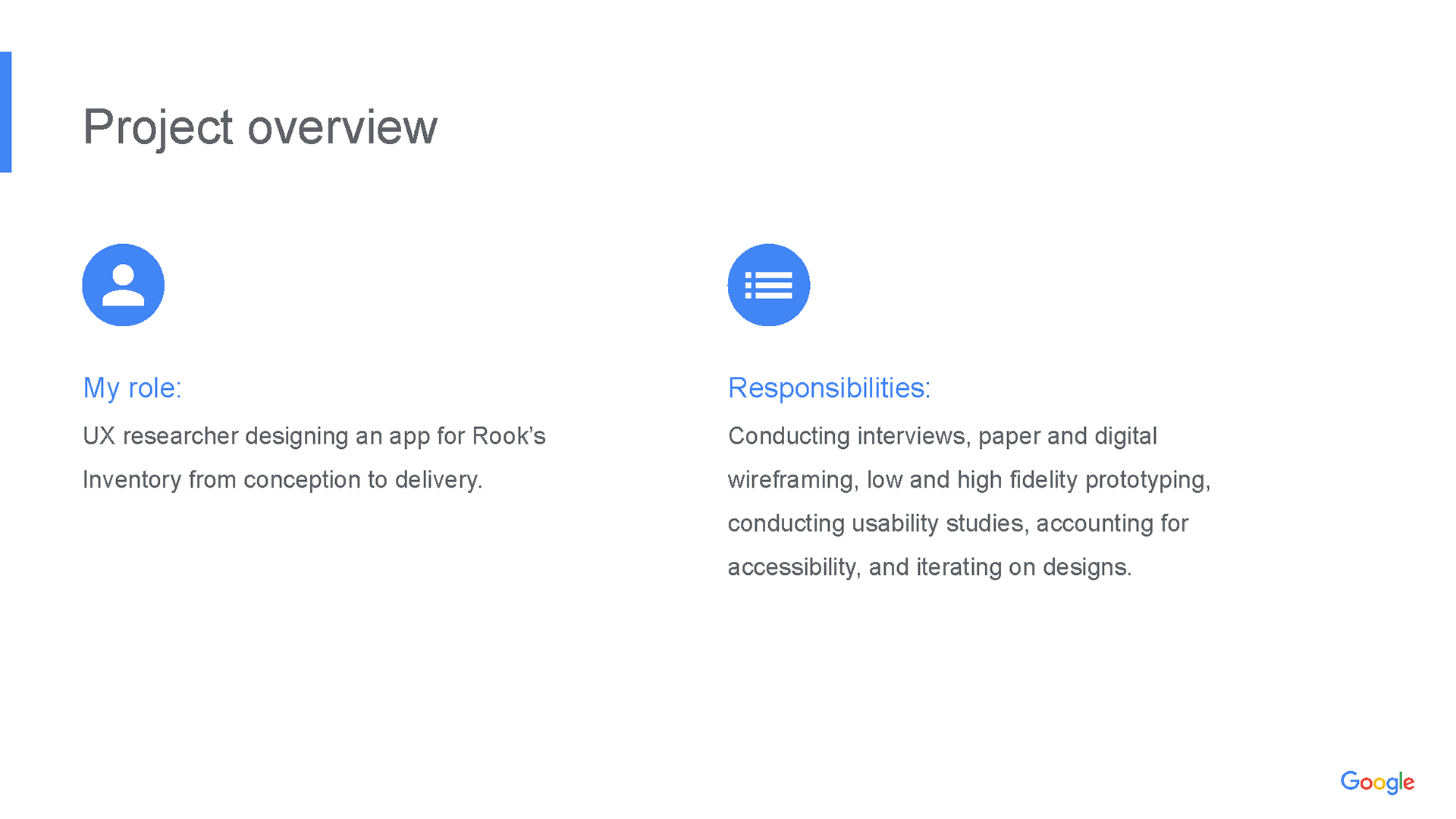Click the word Rook's in role text

coord(509,436)
